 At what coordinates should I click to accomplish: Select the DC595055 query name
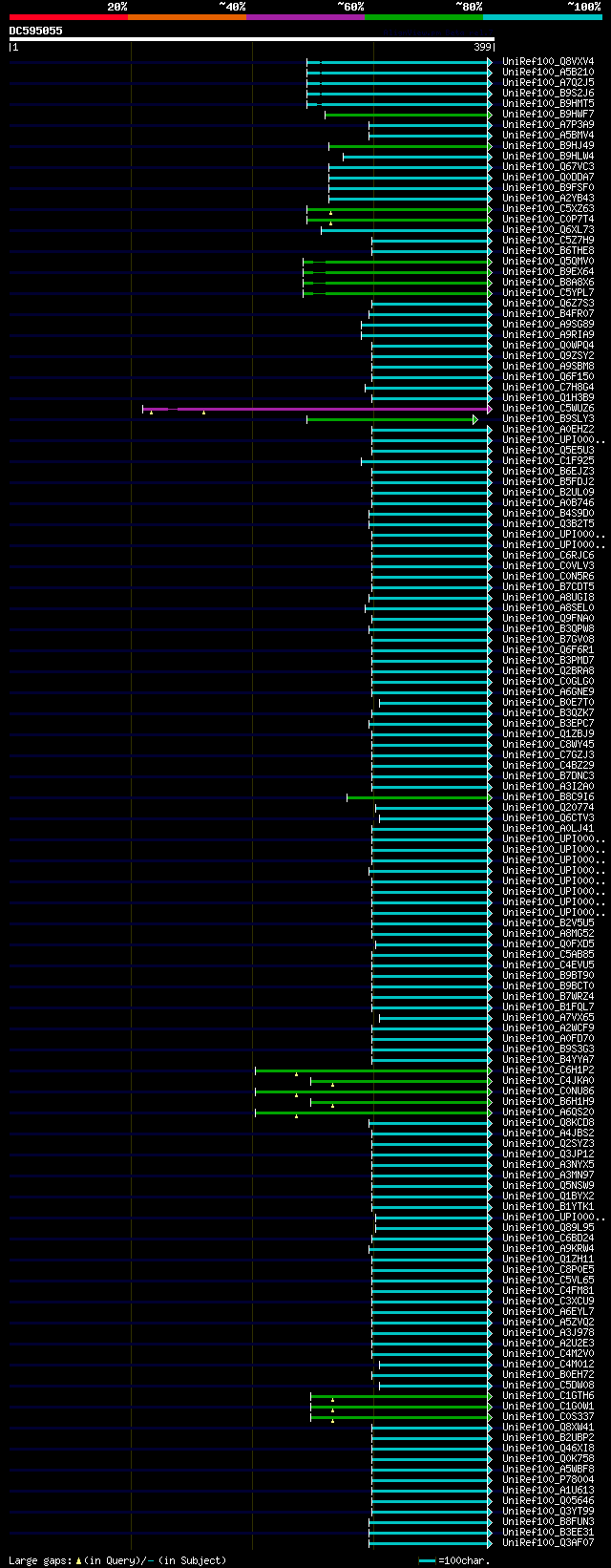(36, 31)
